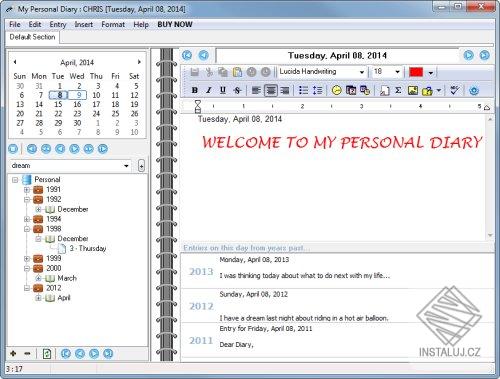Screen dimensions: 500x379
Task: Go to previous day with left arrow beside date header
Action: [x=204, y=55]
